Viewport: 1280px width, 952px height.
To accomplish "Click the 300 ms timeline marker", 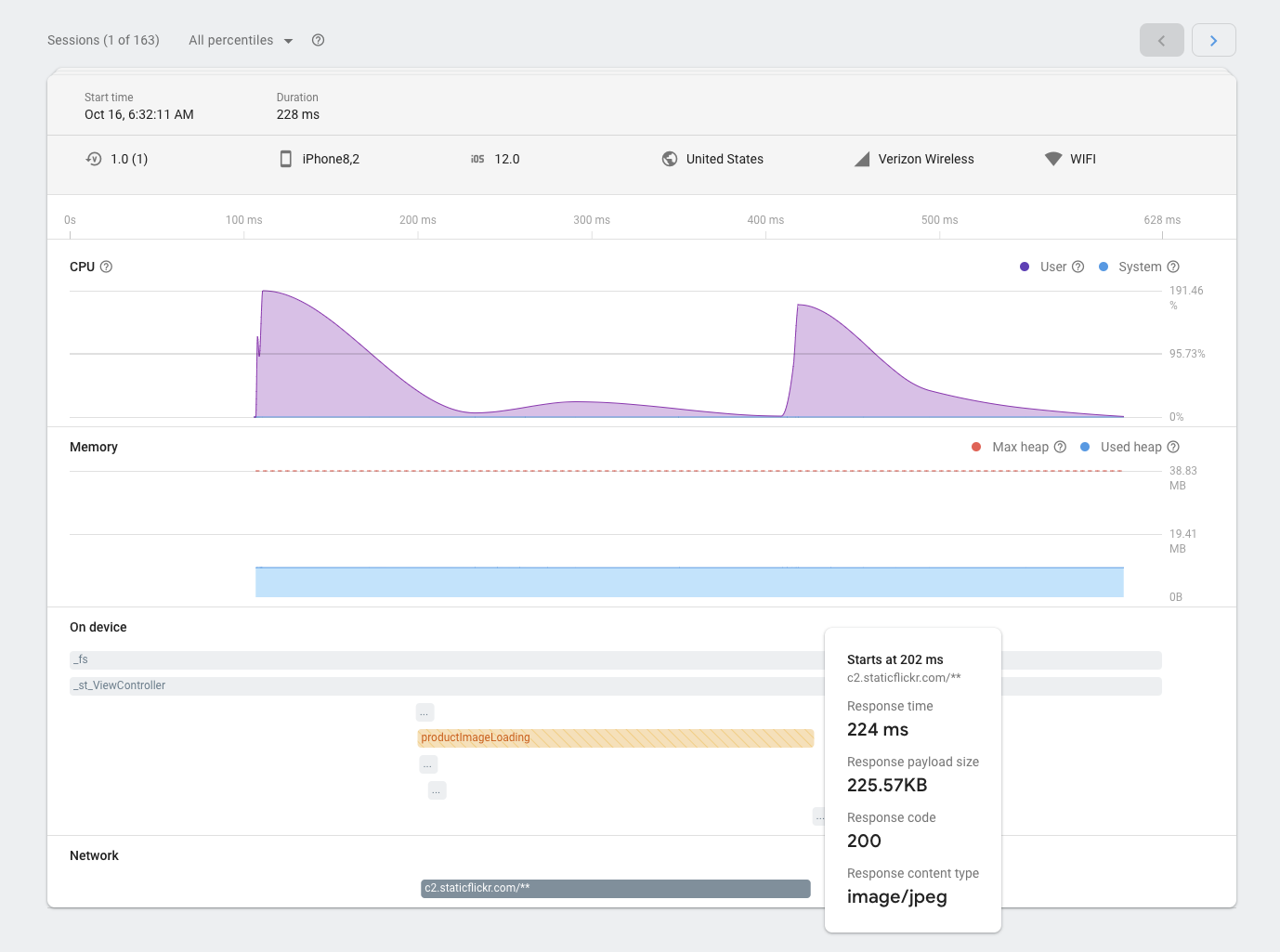I will click(592, 220).
